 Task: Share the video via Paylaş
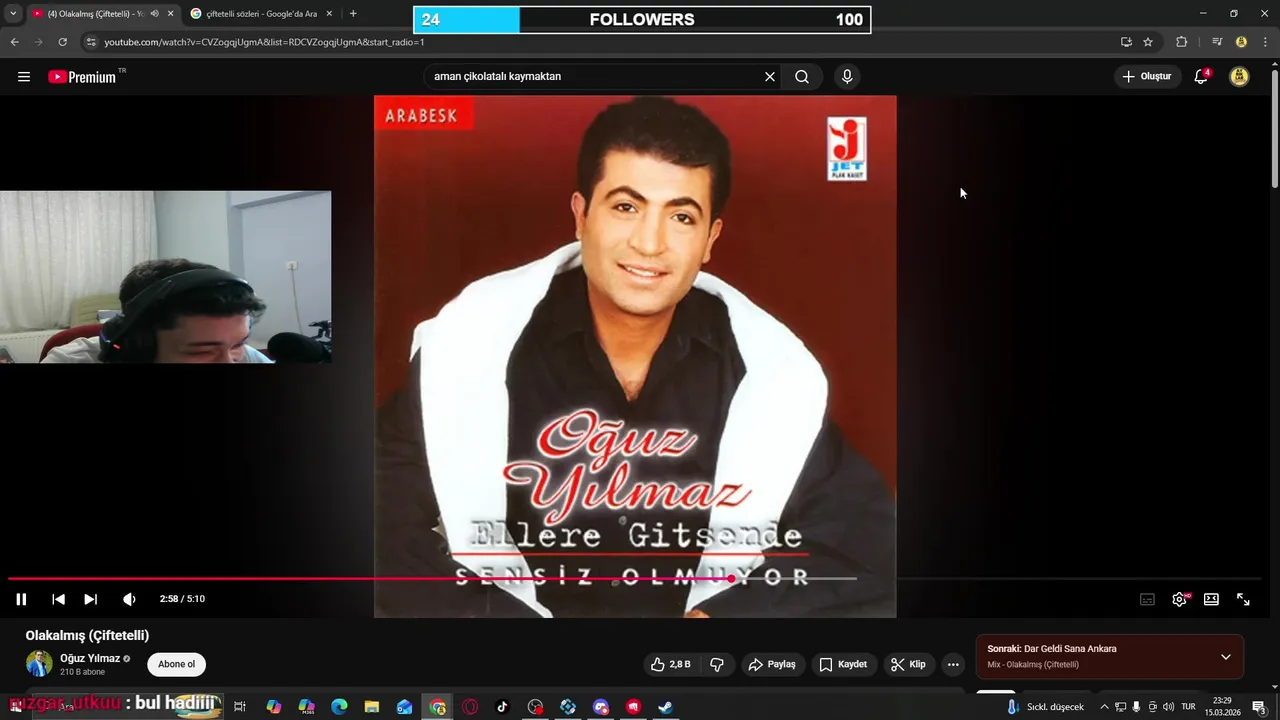click(x=772, y=664)
